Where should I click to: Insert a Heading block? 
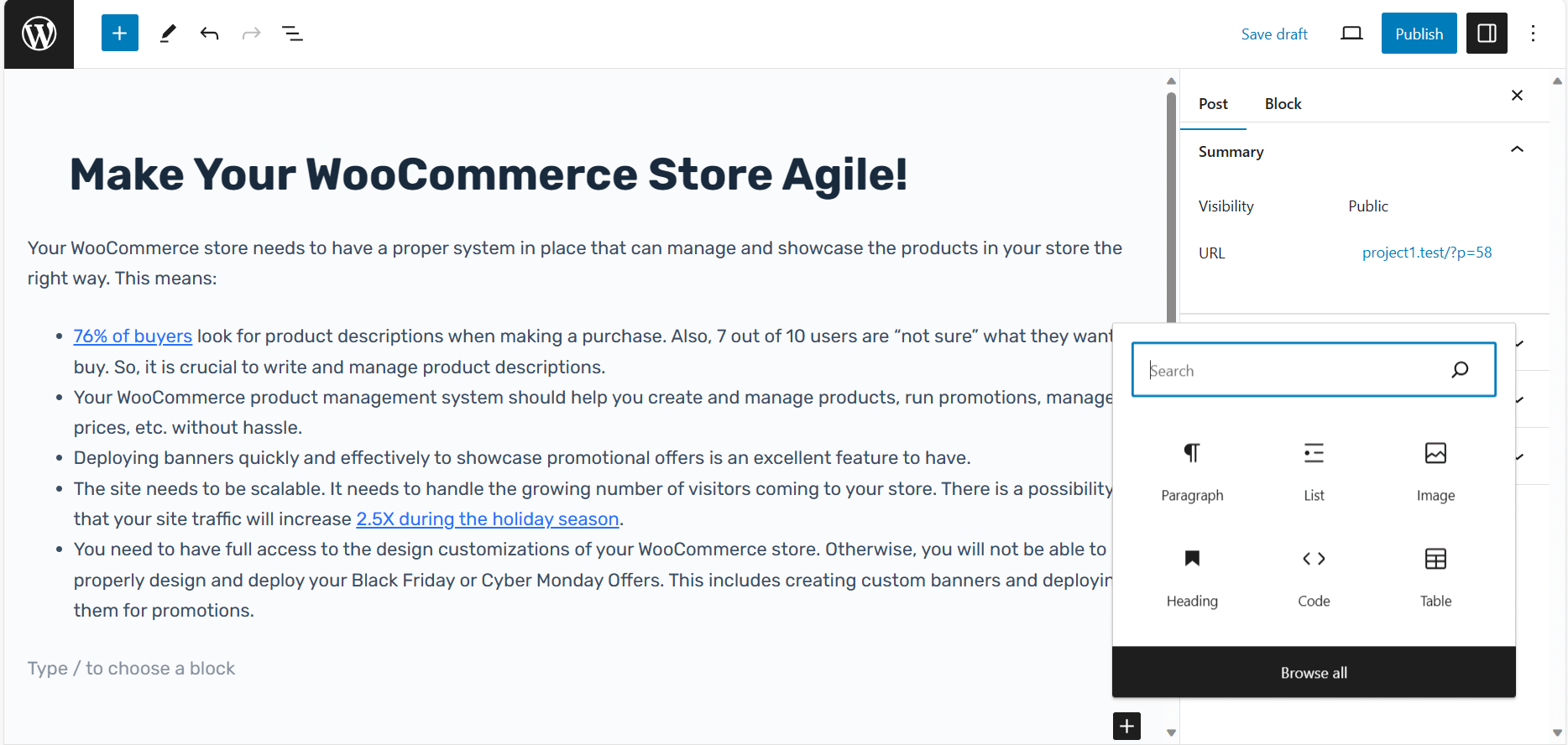click(1192, 577)
